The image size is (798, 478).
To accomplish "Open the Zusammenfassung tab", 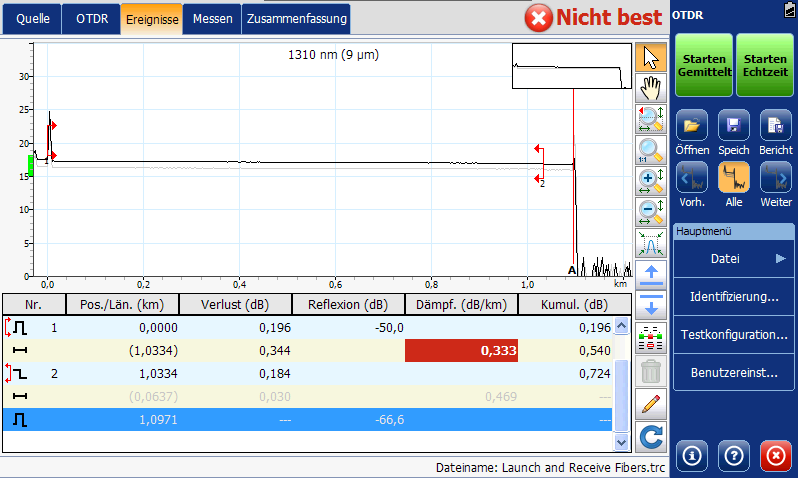I will 297,18.
